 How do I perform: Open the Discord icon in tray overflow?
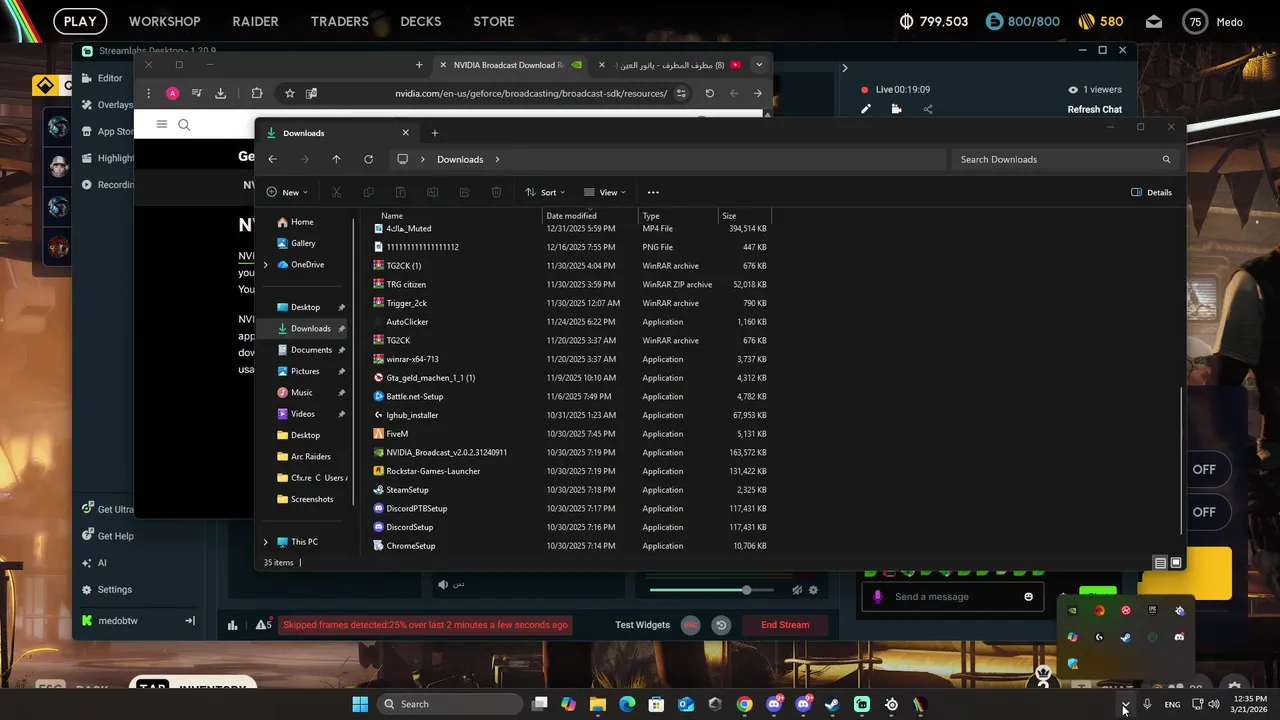pos(1179,637)
